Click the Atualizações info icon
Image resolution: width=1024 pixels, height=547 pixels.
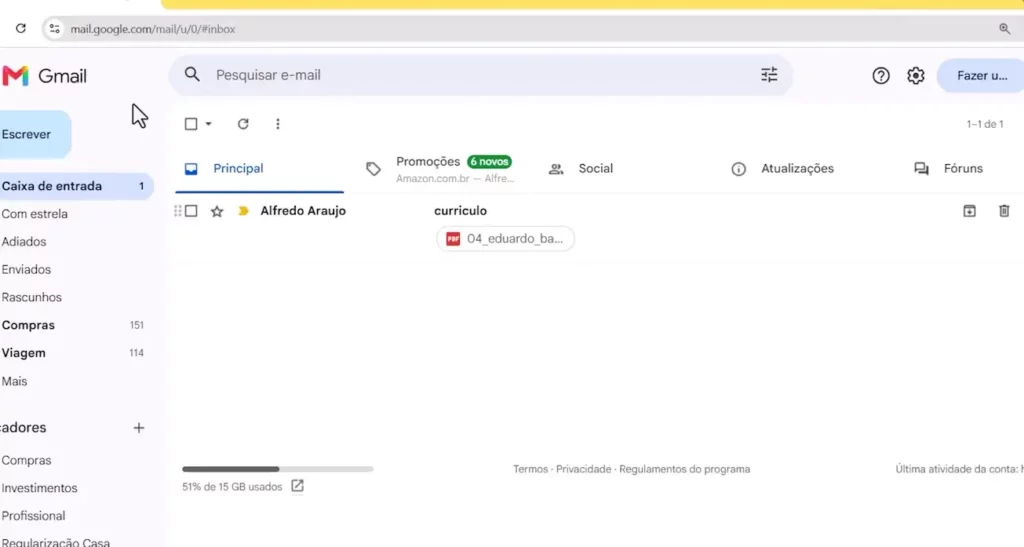pos(738,169)
